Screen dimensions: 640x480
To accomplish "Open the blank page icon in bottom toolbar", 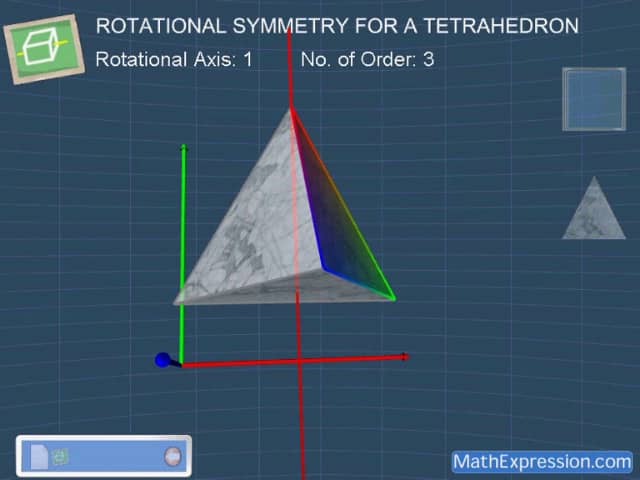I will point(39,456).
